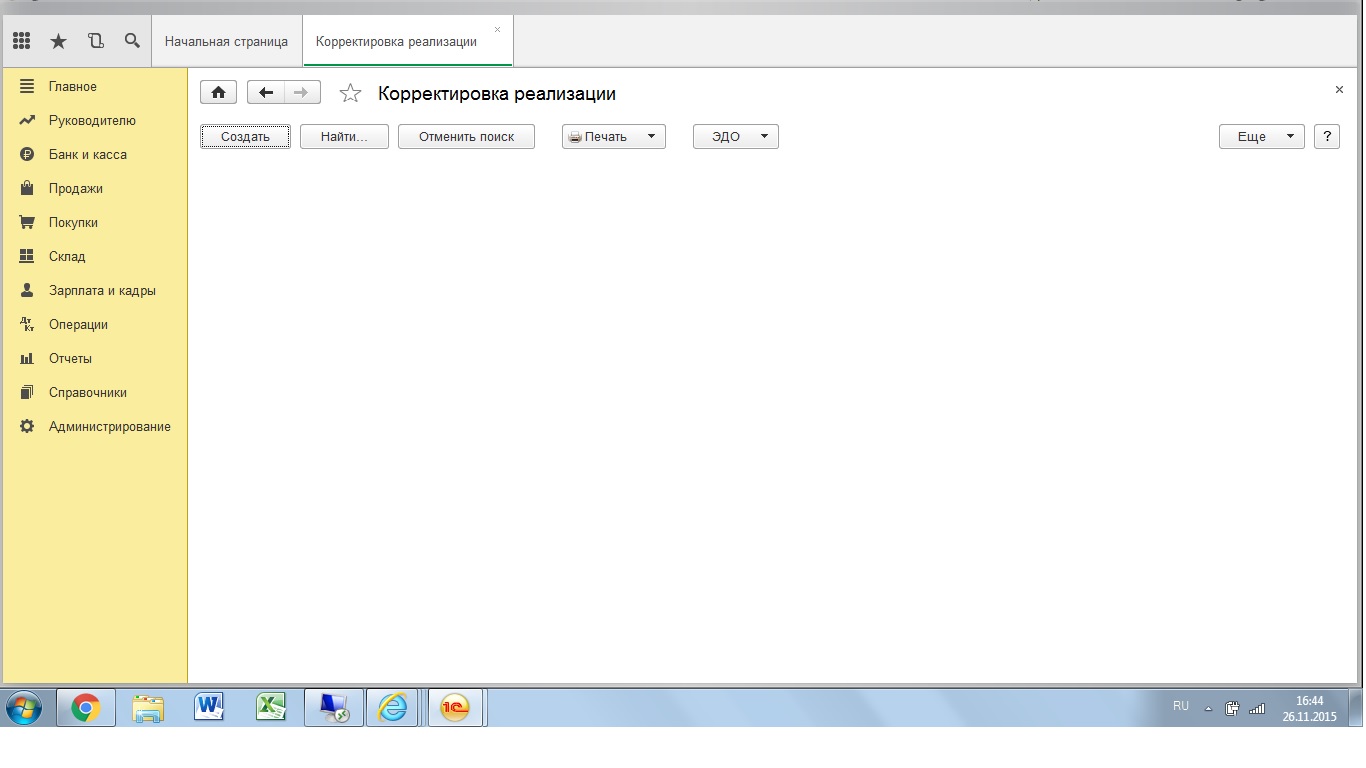Switch to Начальная страница tab
Viewport: 1366px width, 768px height.
227,42
